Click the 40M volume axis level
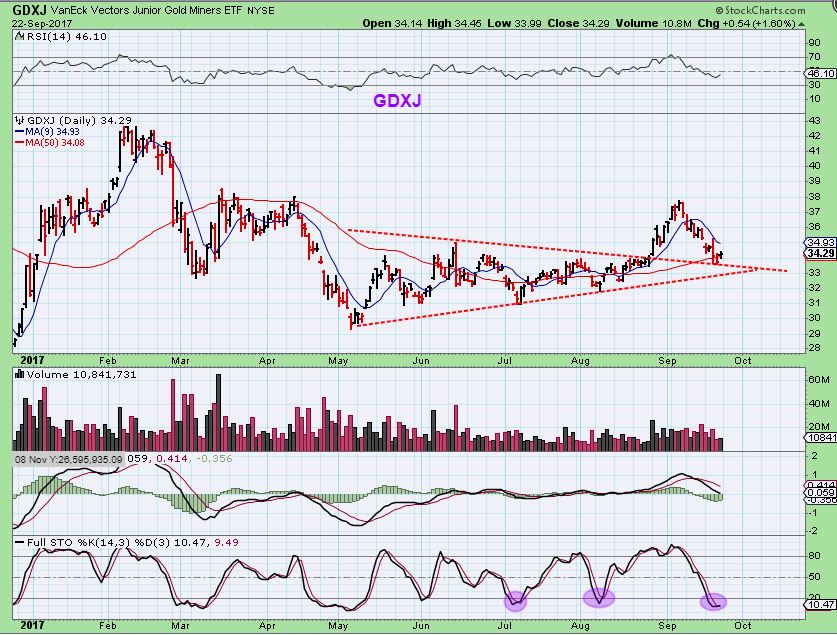 pos(819,403)
